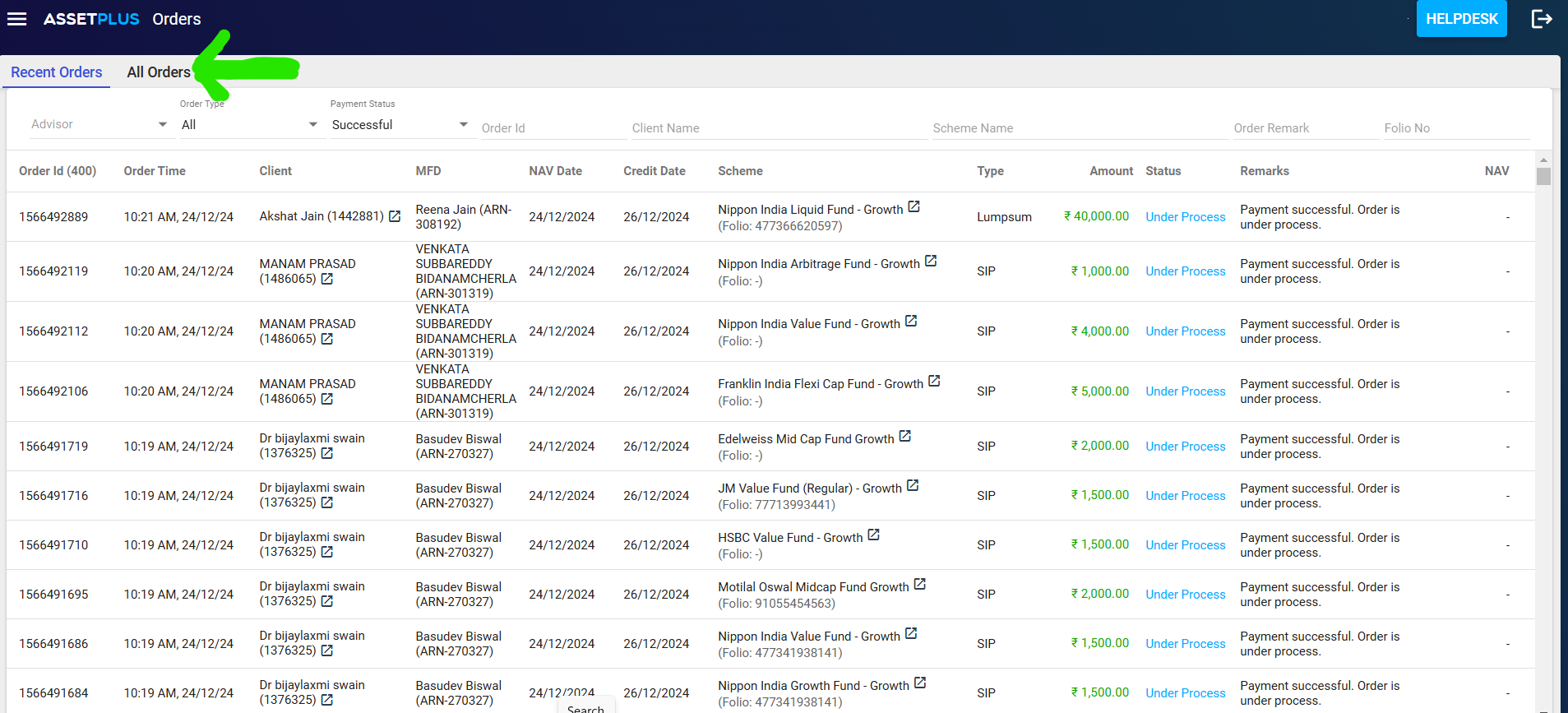This screenshot has height=713, width=1568.
Task: Click ₹ 40,000.00 amount cell
Action: click(1096, 216)
